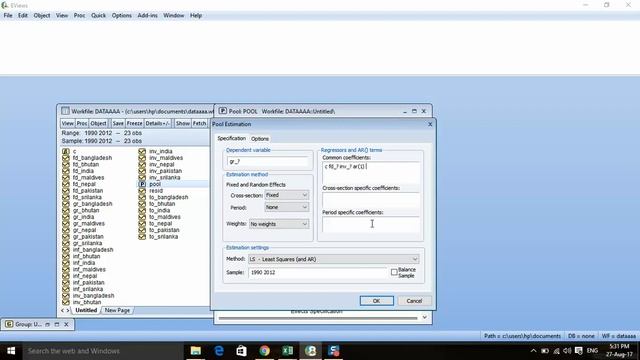Open the File menu
This screenshot has height=360, width=640.
[8, 16]
